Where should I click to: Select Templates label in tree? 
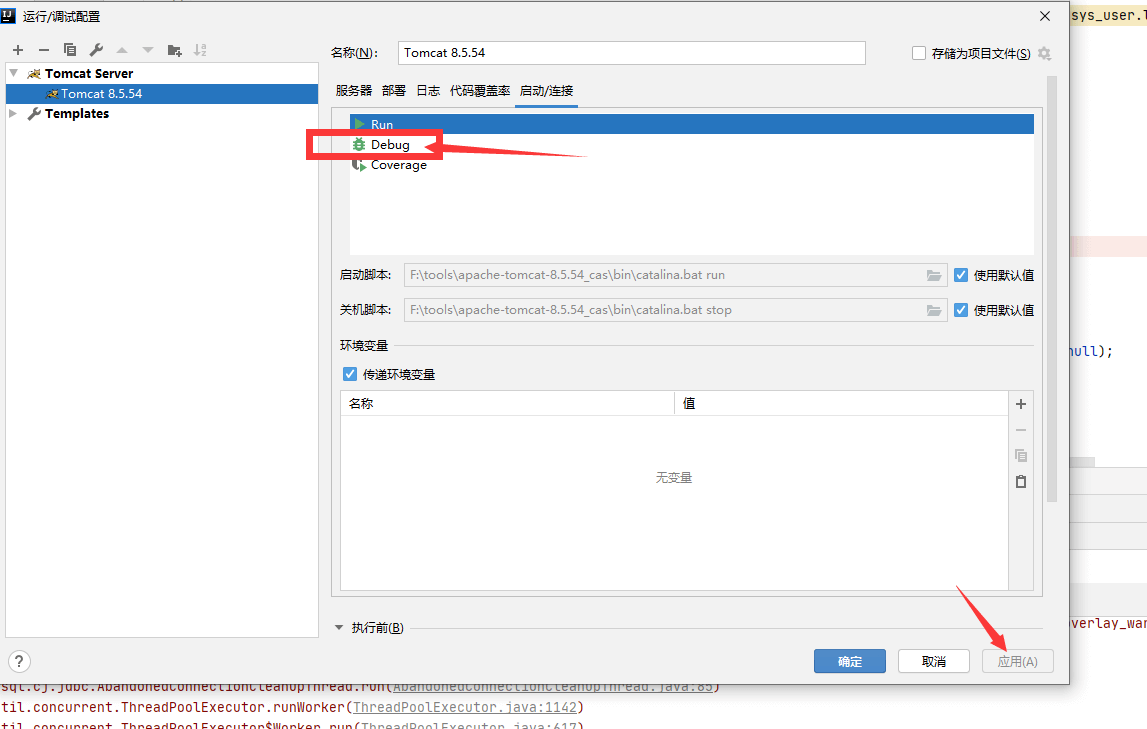[x=77, y=113]
